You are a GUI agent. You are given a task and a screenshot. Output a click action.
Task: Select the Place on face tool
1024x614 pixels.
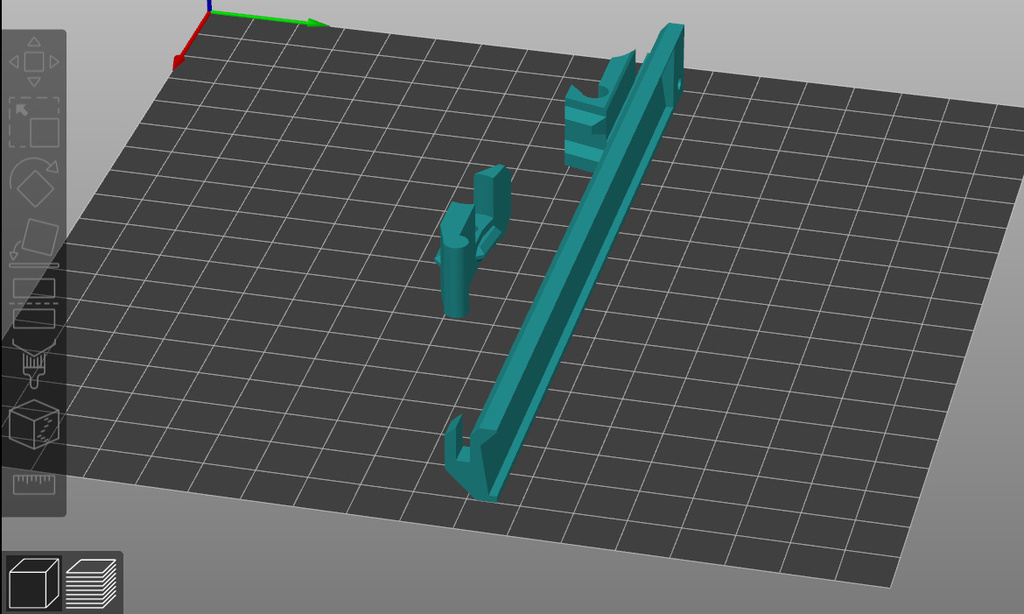pos(34,243)
